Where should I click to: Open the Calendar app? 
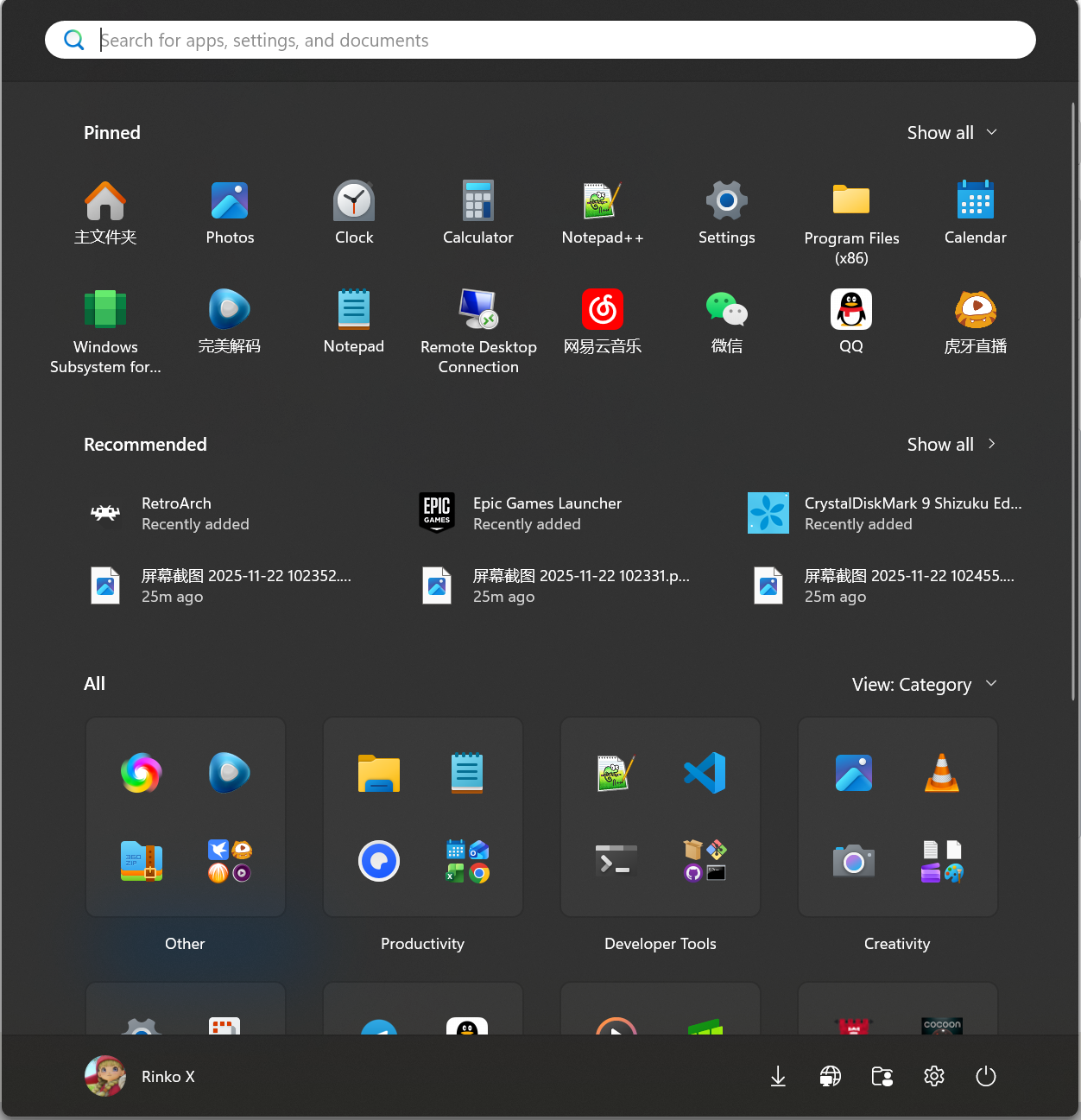click(975, 212)
